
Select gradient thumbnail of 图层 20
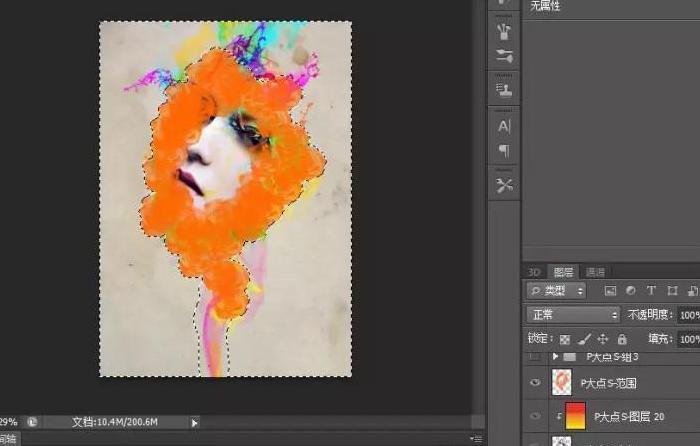[x=575, y=416]
